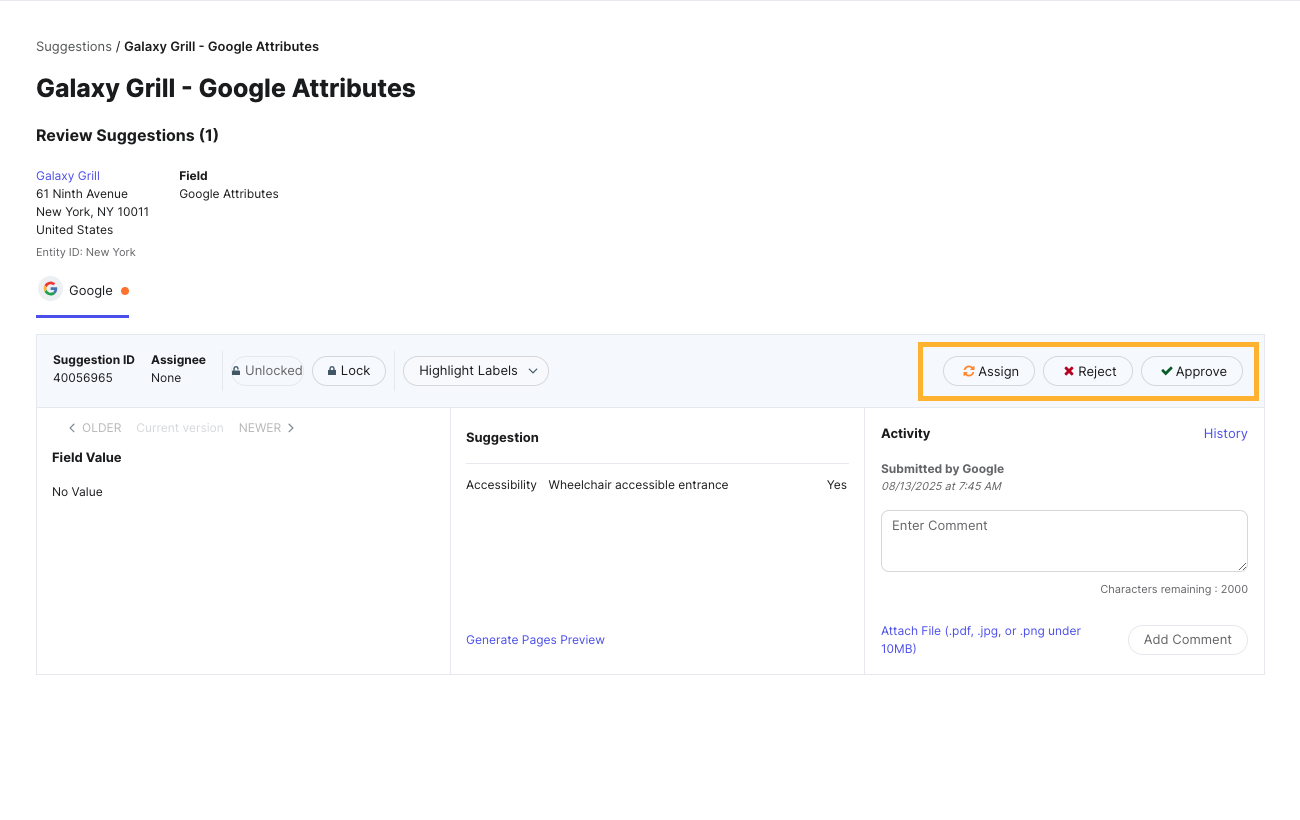Click the green checkmark icon on the Approve button
This screenshot has height=820, width=1300.
(x=1164, y=371)
